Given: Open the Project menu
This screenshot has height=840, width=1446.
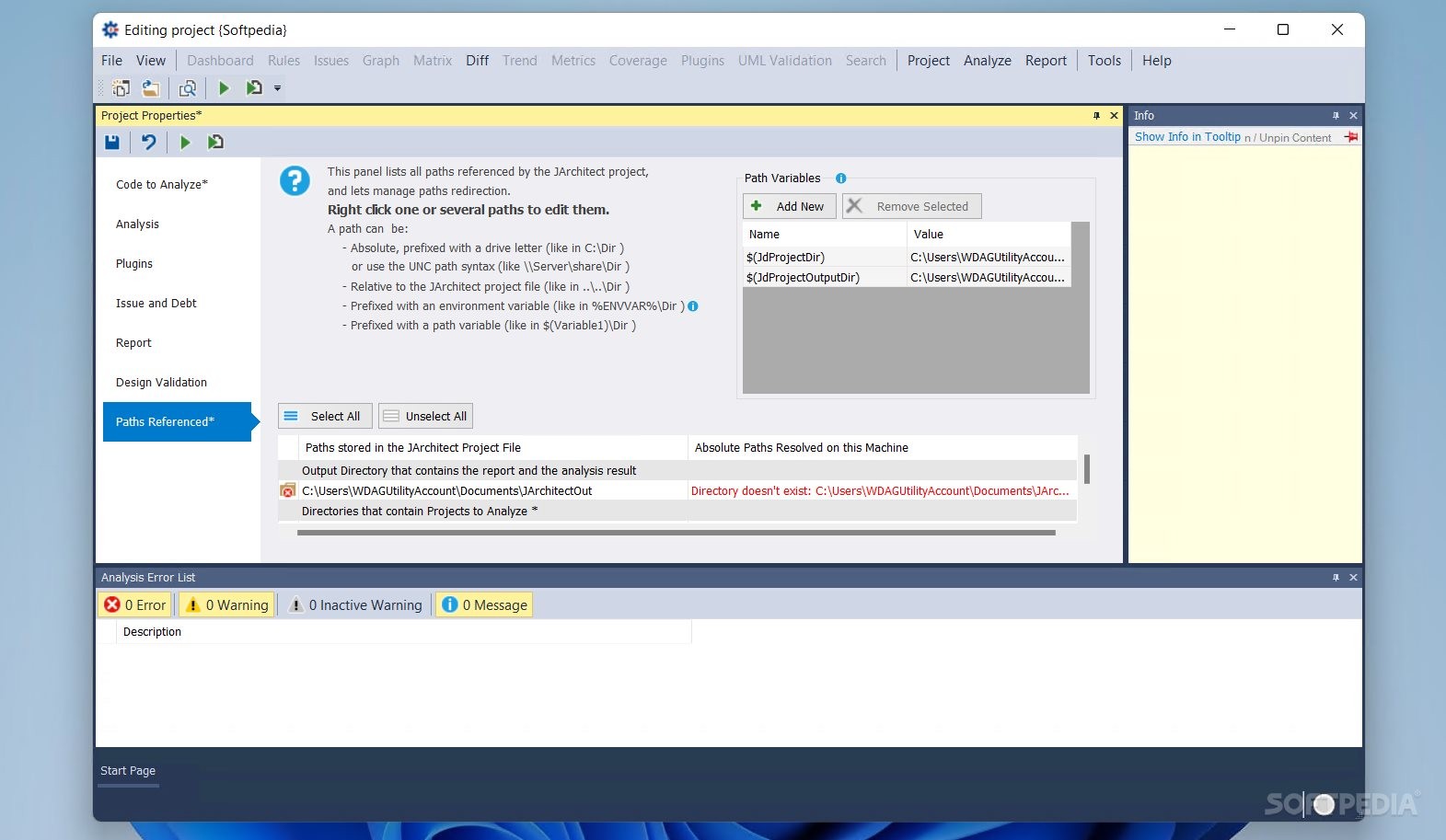Looking at the screenshot, I should [x=928, y=61].
